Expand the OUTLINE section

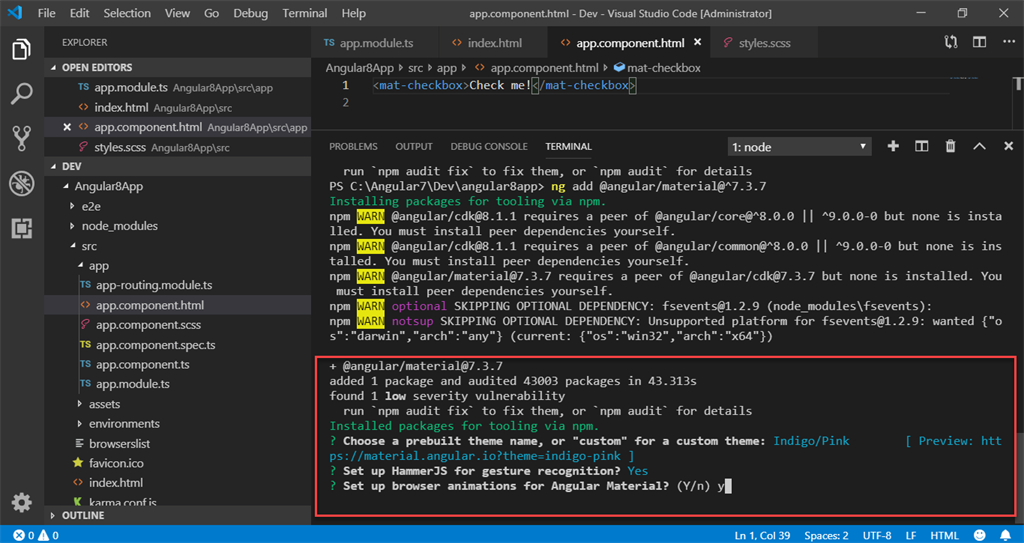click(82, 516)
